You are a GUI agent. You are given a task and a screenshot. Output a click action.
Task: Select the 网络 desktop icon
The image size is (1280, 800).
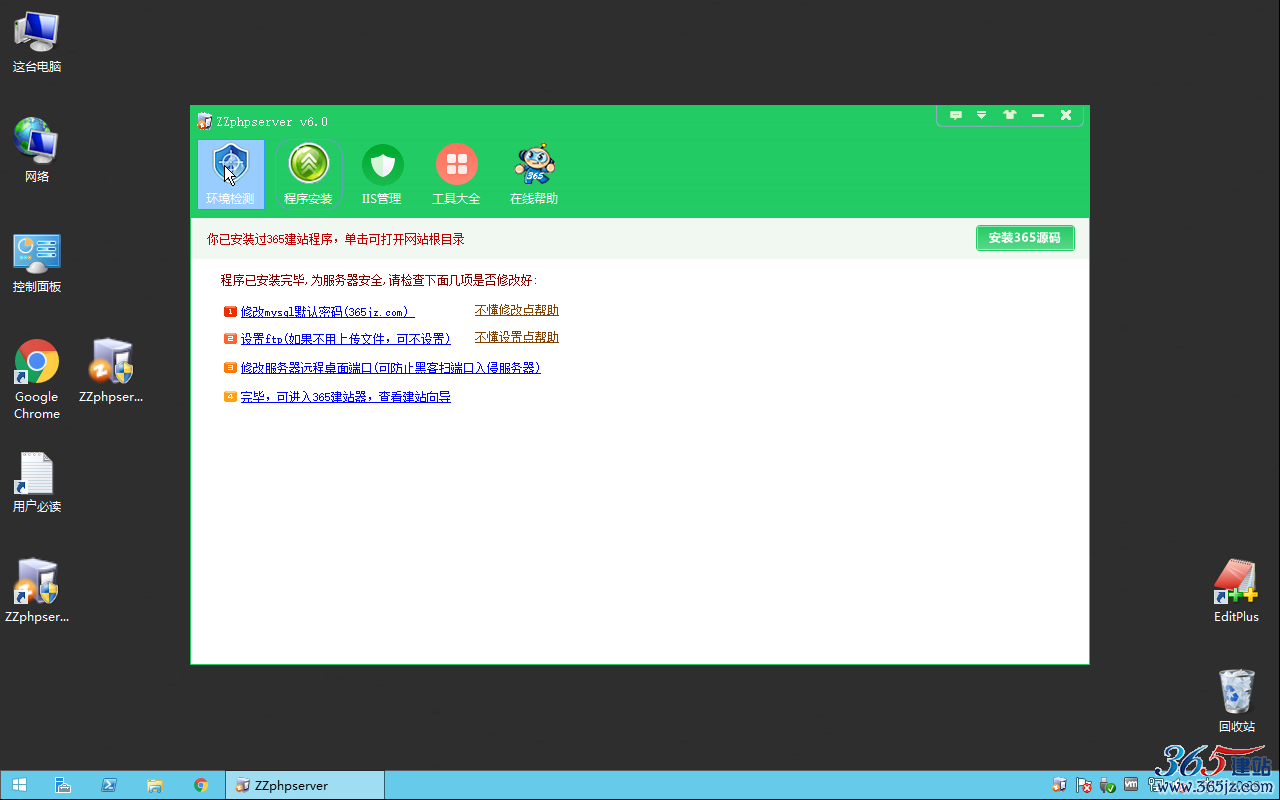37,151
